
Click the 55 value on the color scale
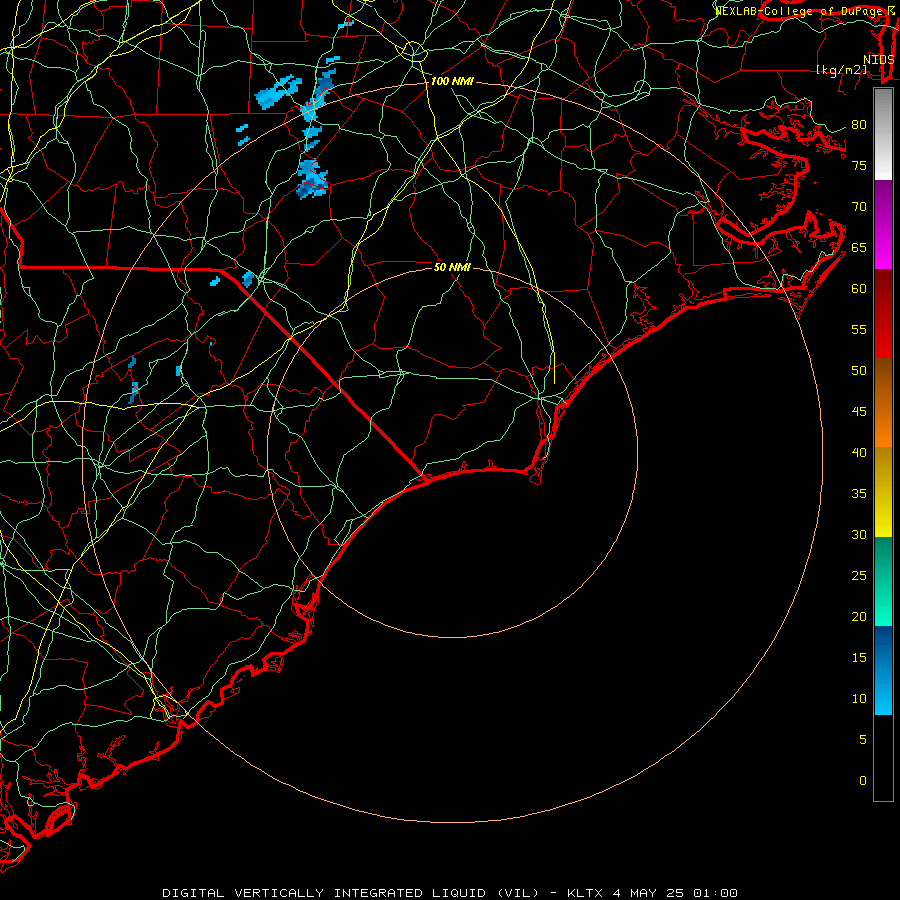pos(859,329)
